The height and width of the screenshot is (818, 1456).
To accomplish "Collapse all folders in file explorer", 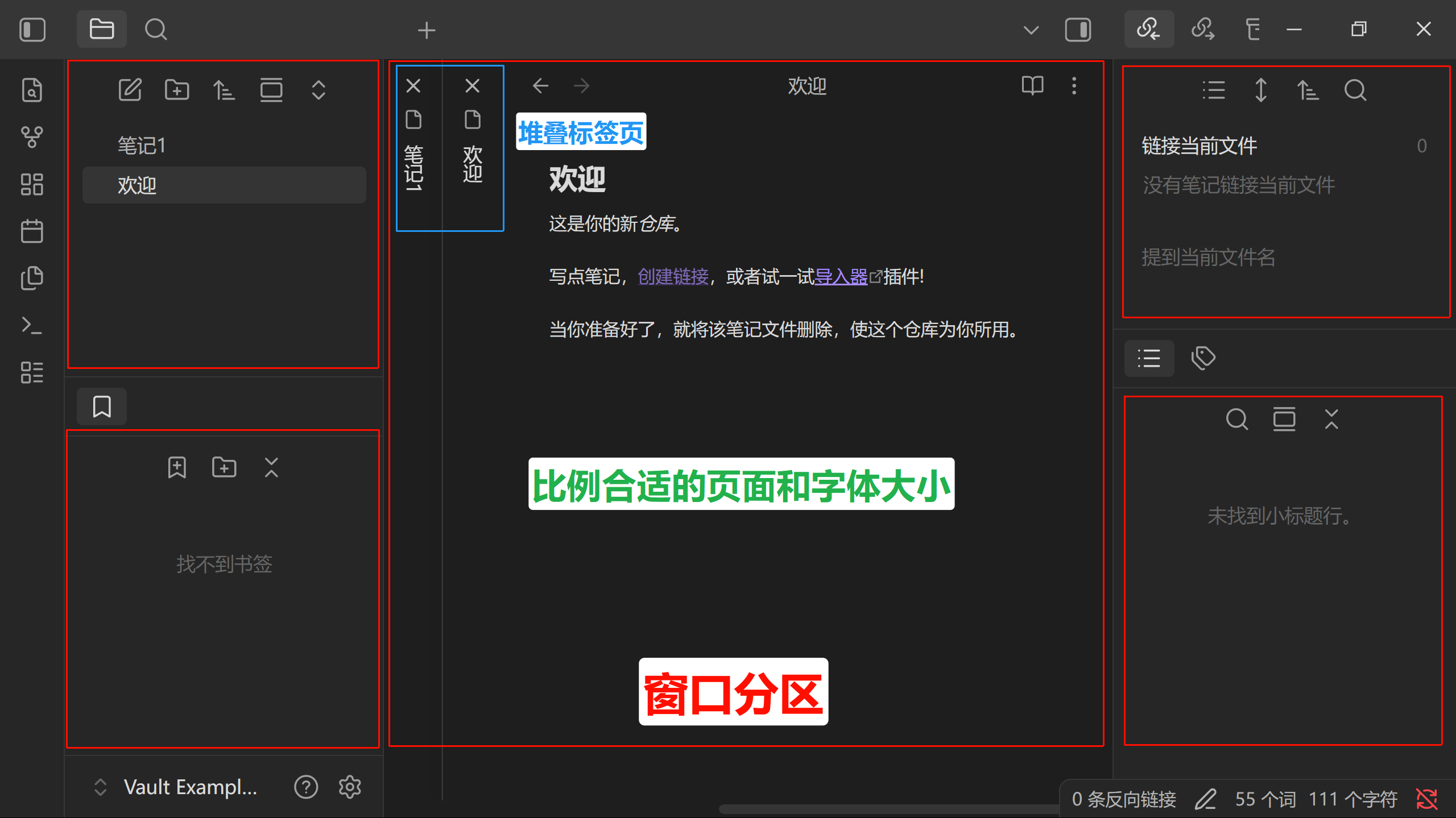I will (318, 90).
